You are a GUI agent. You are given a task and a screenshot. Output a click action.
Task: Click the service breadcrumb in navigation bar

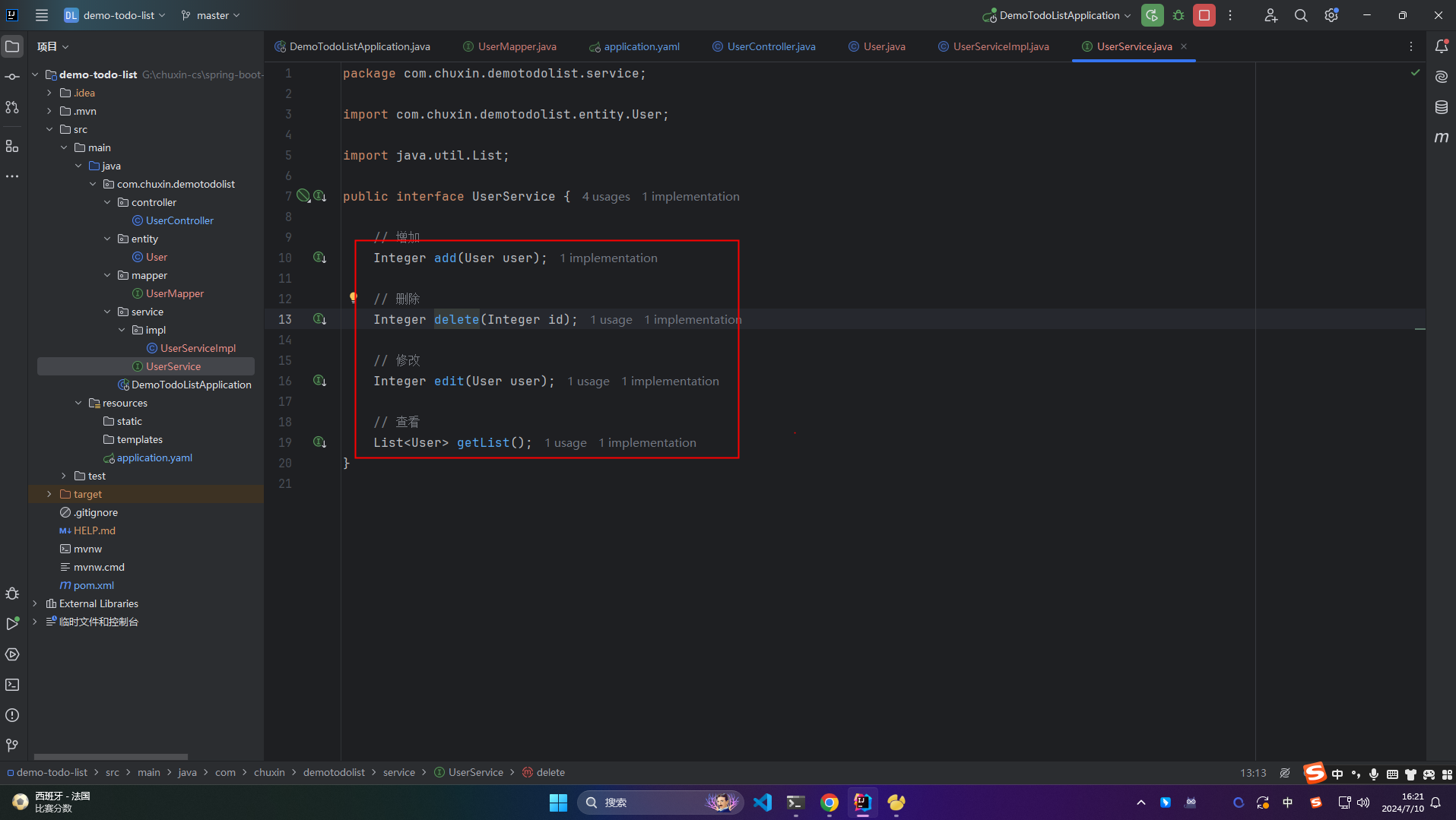coord(399,772)
